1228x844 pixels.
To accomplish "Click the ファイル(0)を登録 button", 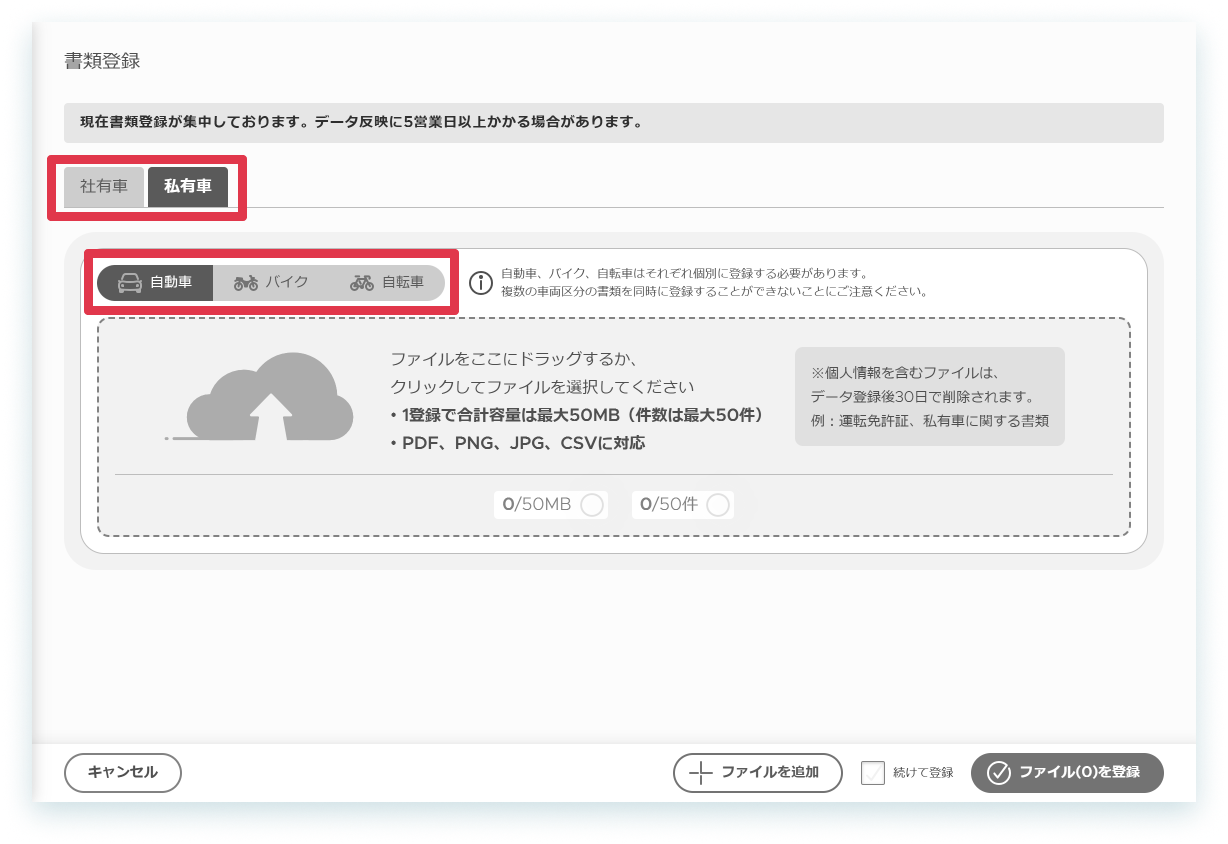I will (x=1067, y=773).
